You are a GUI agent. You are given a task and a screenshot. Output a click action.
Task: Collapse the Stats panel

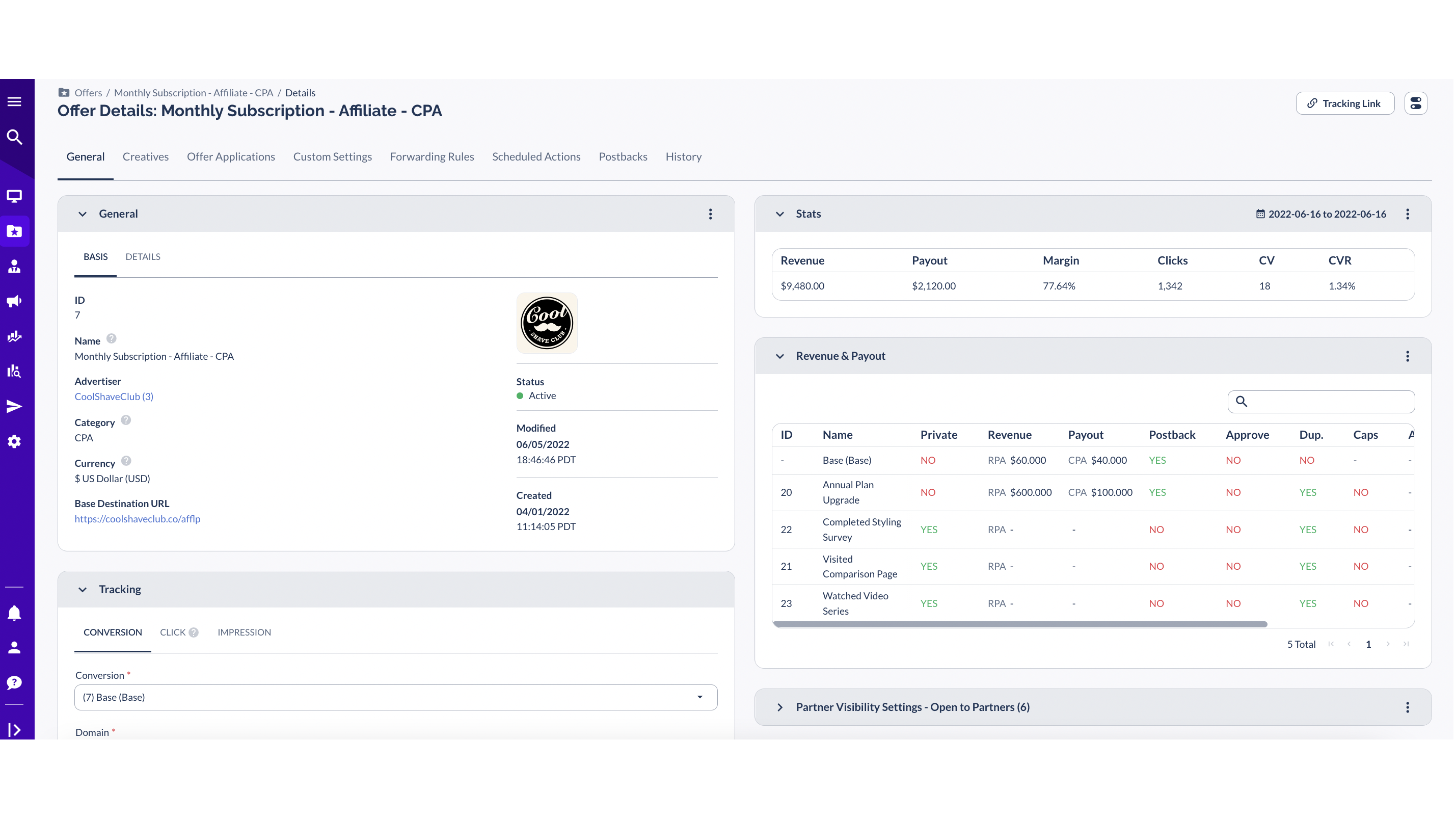780,215
